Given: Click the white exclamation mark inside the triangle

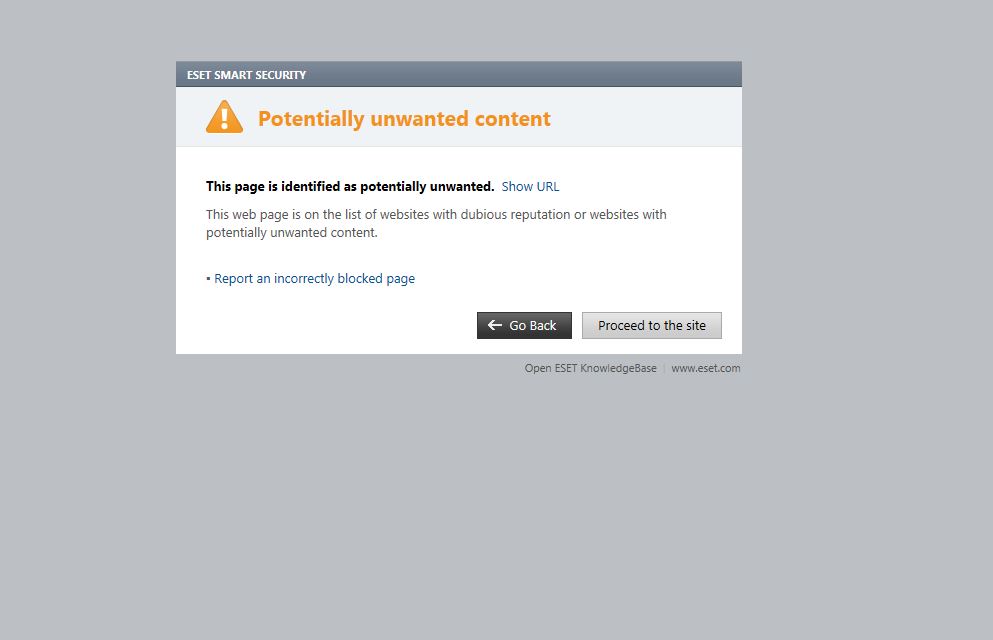Looking at the screenshot, I should [x=224, y=118].
